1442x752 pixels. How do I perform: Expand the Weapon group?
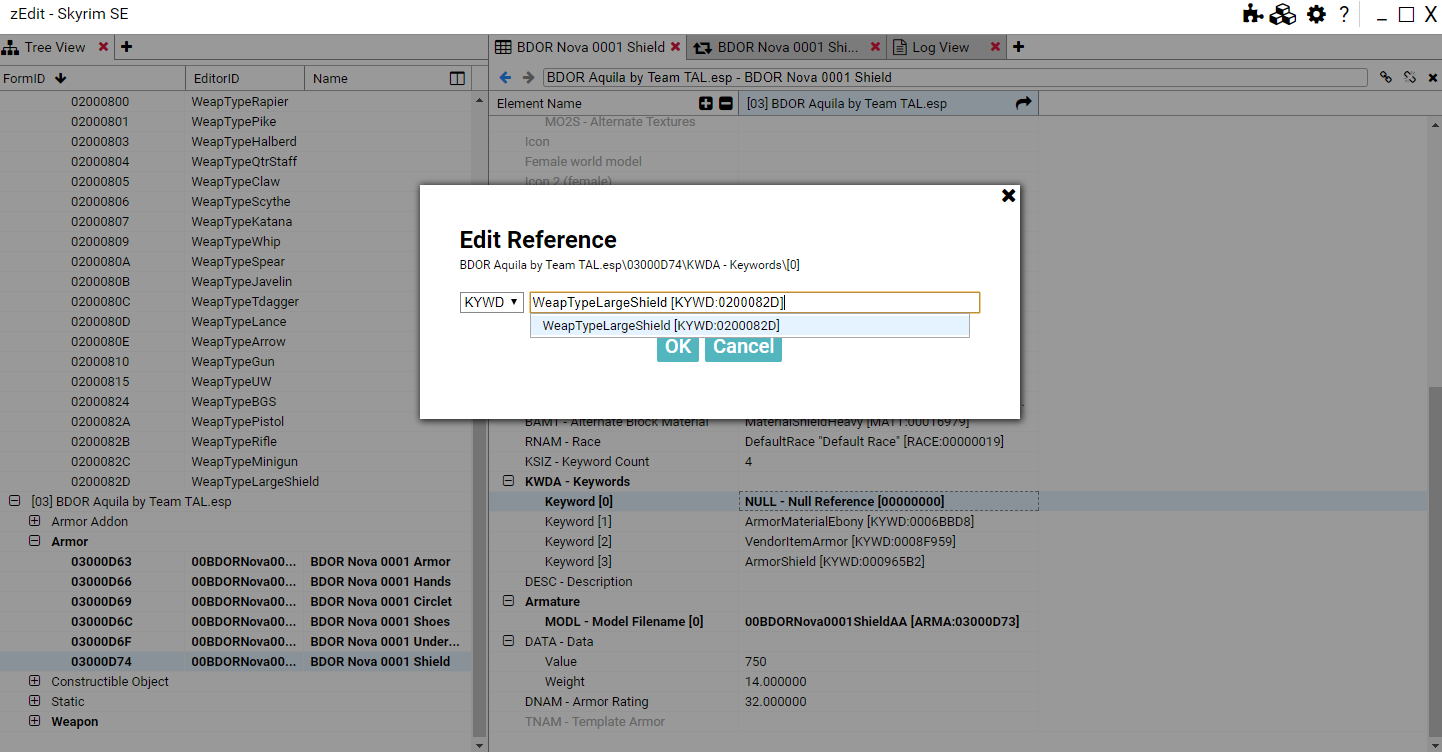click(35, 721)
